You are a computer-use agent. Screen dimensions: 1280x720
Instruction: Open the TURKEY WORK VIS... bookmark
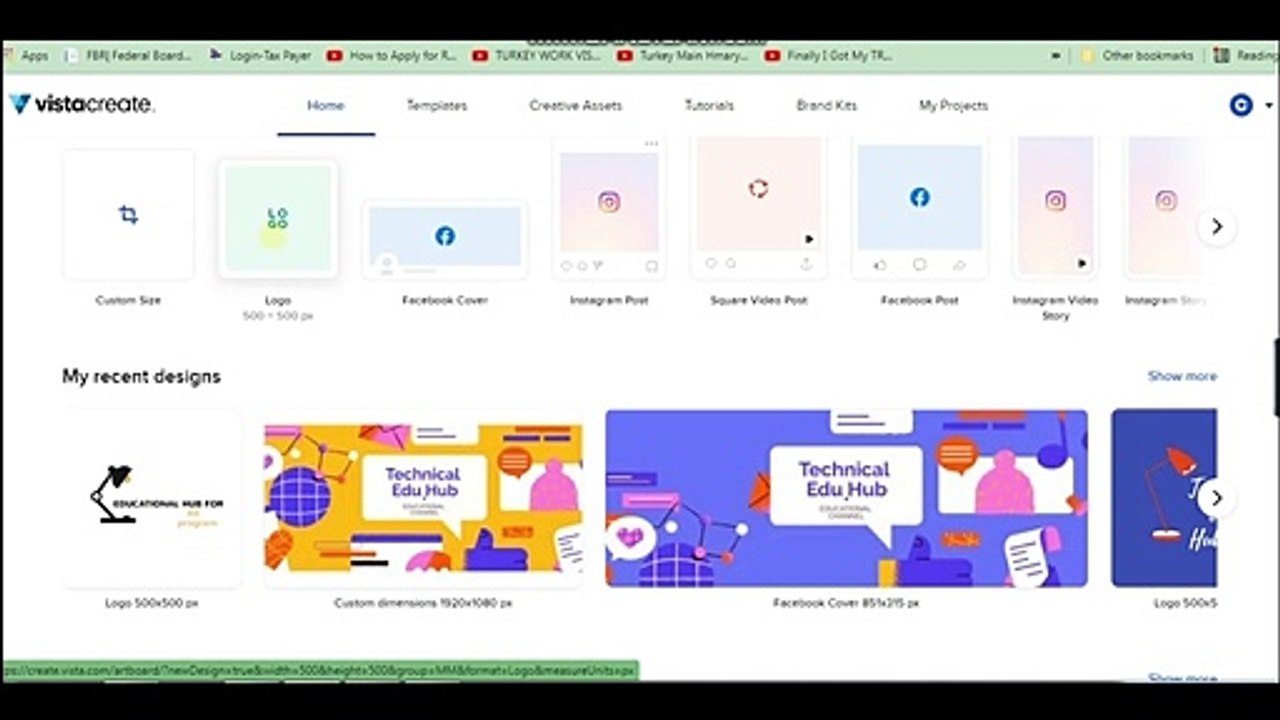click(536, 56)
